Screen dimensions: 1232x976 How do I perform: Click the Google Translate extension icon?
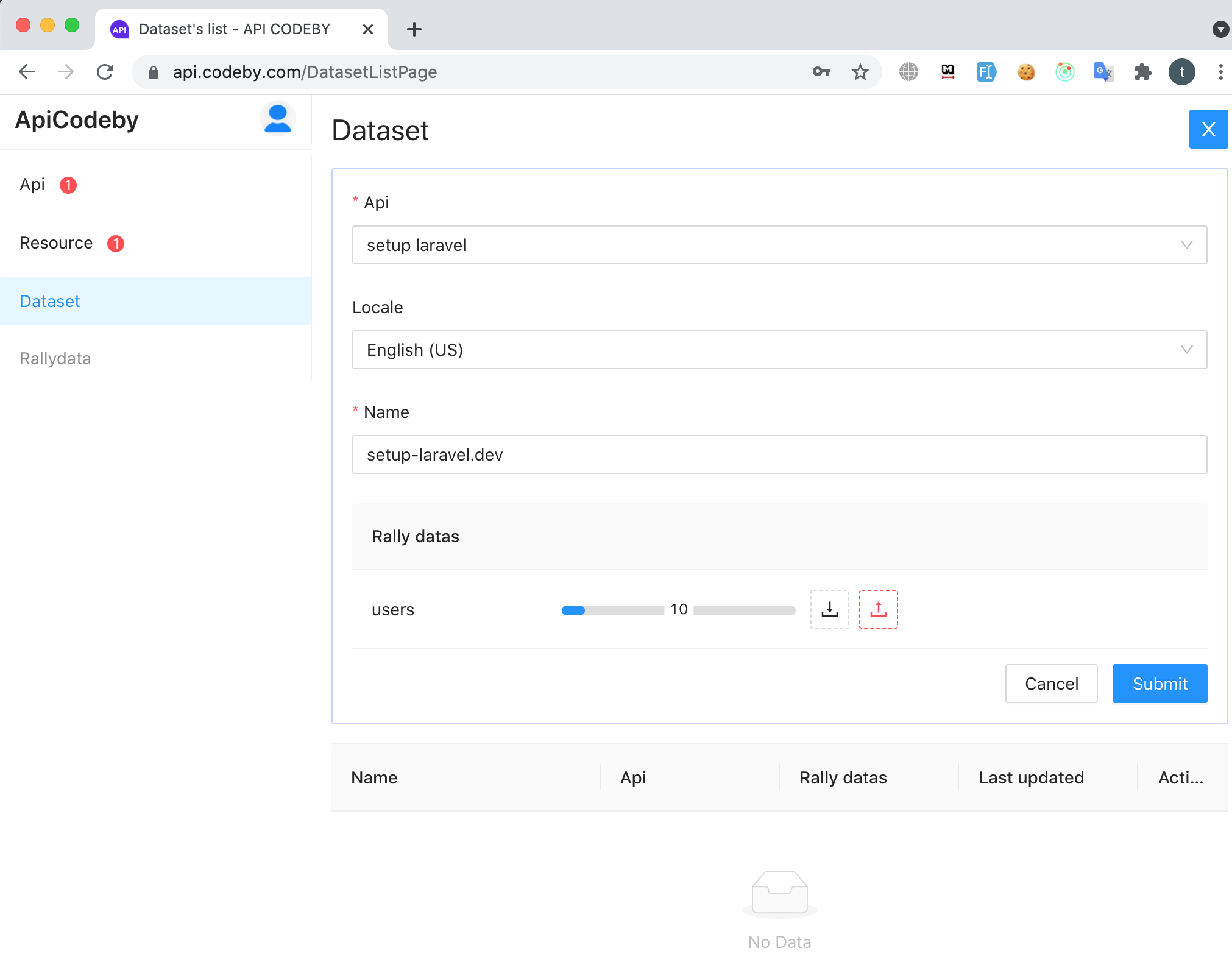pos(1103,72)
